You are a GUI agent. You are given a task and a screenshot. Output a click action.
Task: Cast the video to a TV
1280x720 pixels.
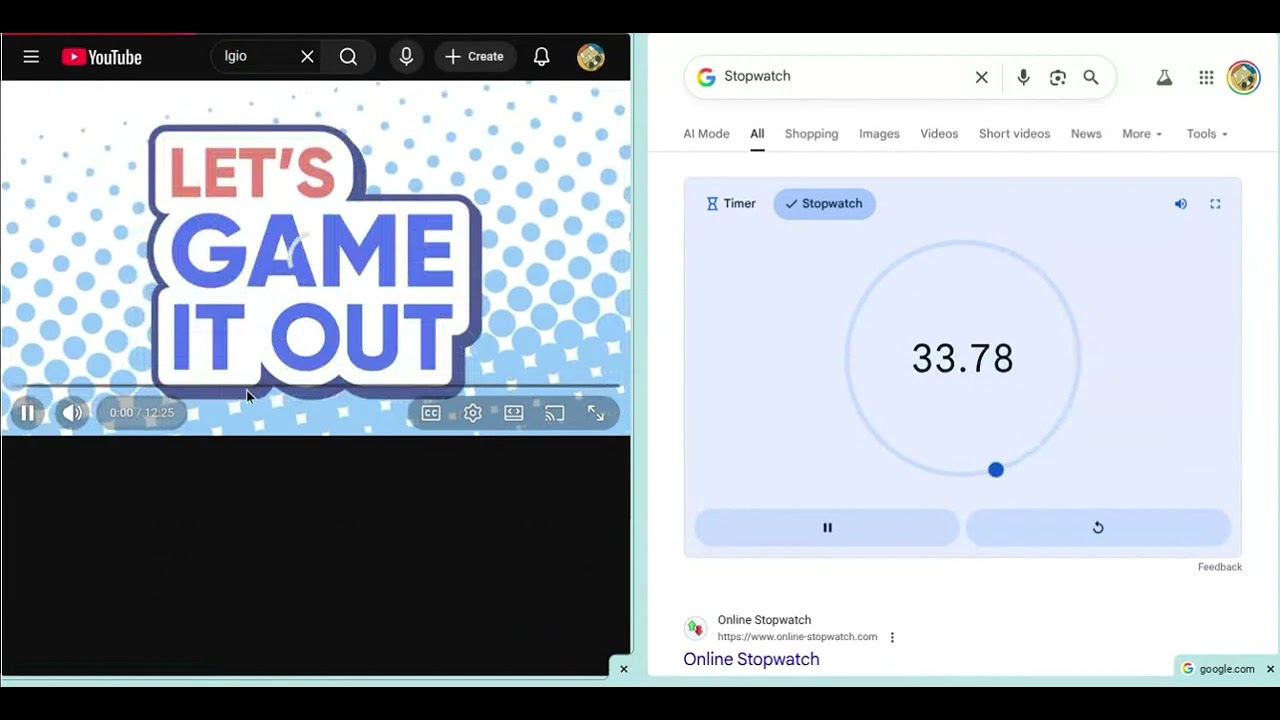[x=555, y=413]
